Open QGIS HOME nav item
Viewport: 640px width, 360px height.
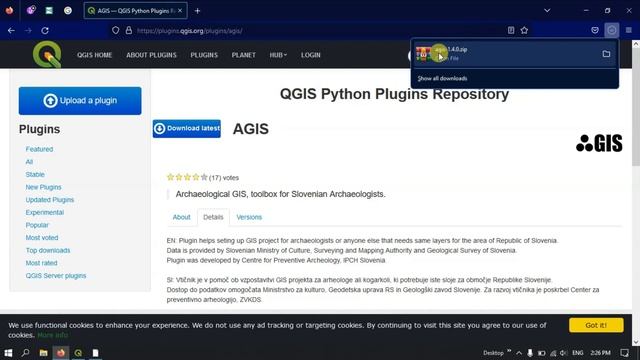click(94, 55)
